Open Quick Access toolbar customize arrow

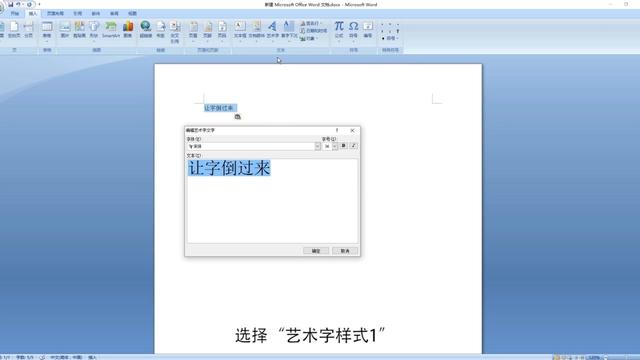39,4
